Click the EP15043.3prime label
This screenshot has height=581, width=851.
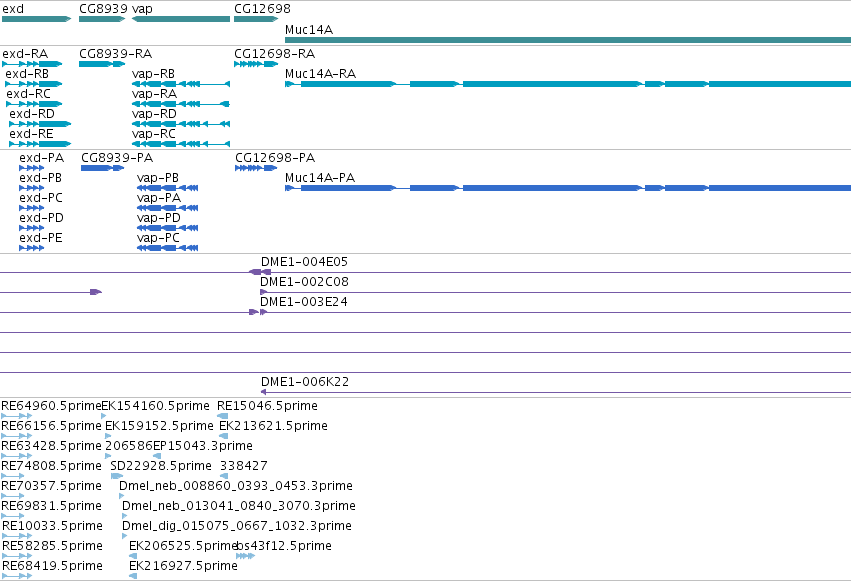(x=203, y=446)
